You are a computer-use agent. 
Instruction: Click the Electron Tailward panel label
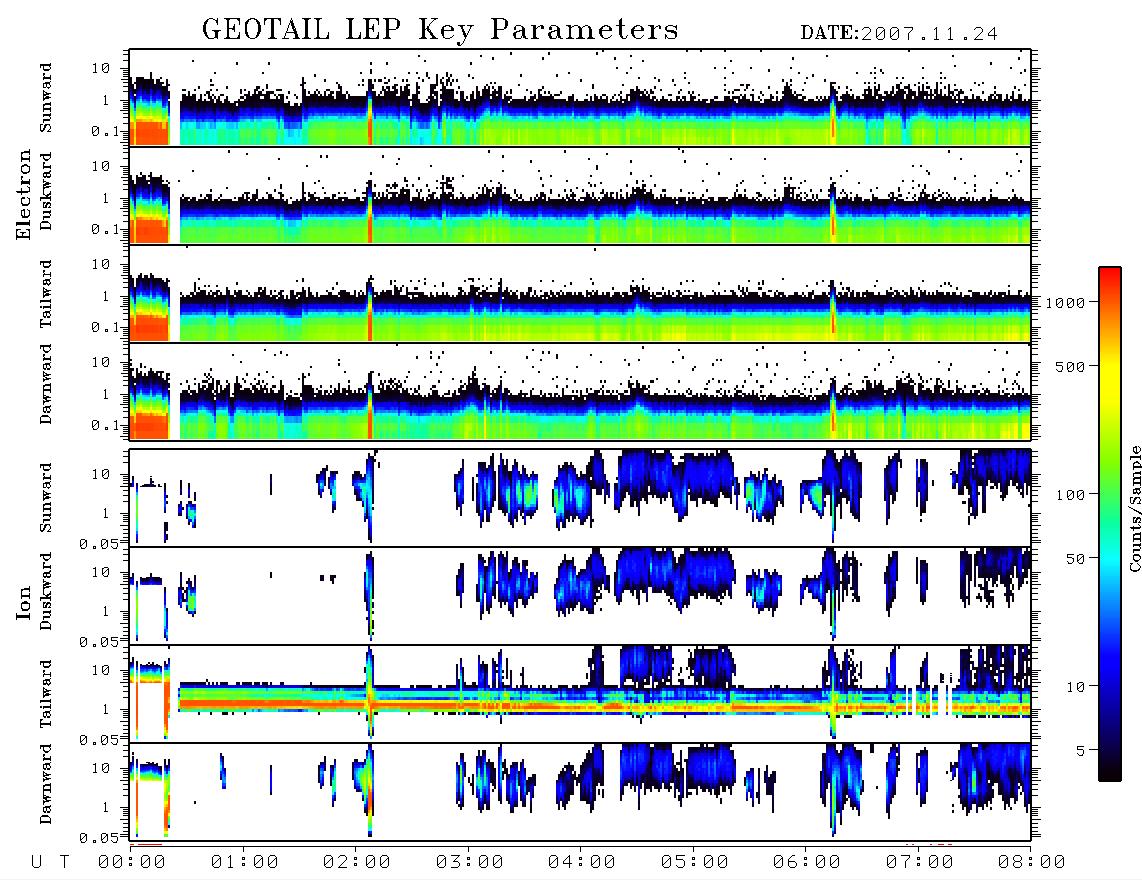(x=46, y=294)
